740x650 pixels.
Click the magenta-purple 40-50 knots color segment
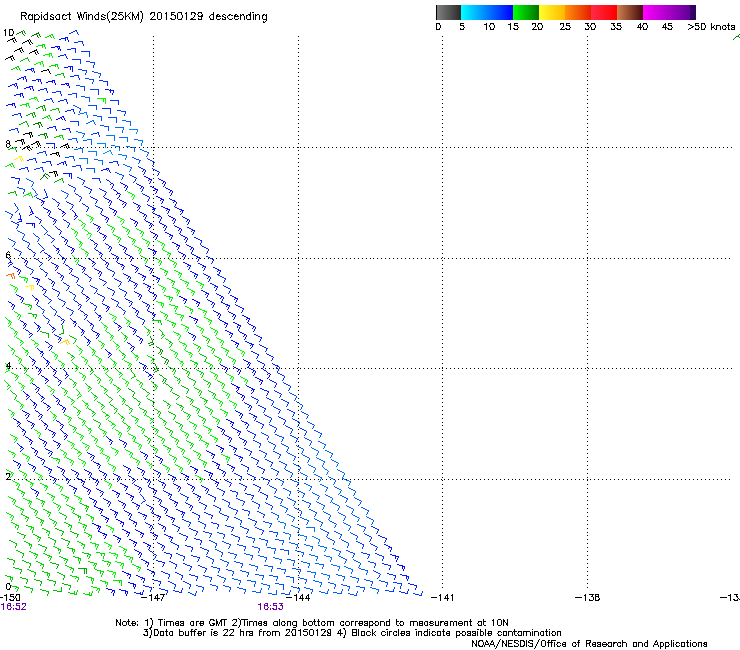tap(669, 12)
